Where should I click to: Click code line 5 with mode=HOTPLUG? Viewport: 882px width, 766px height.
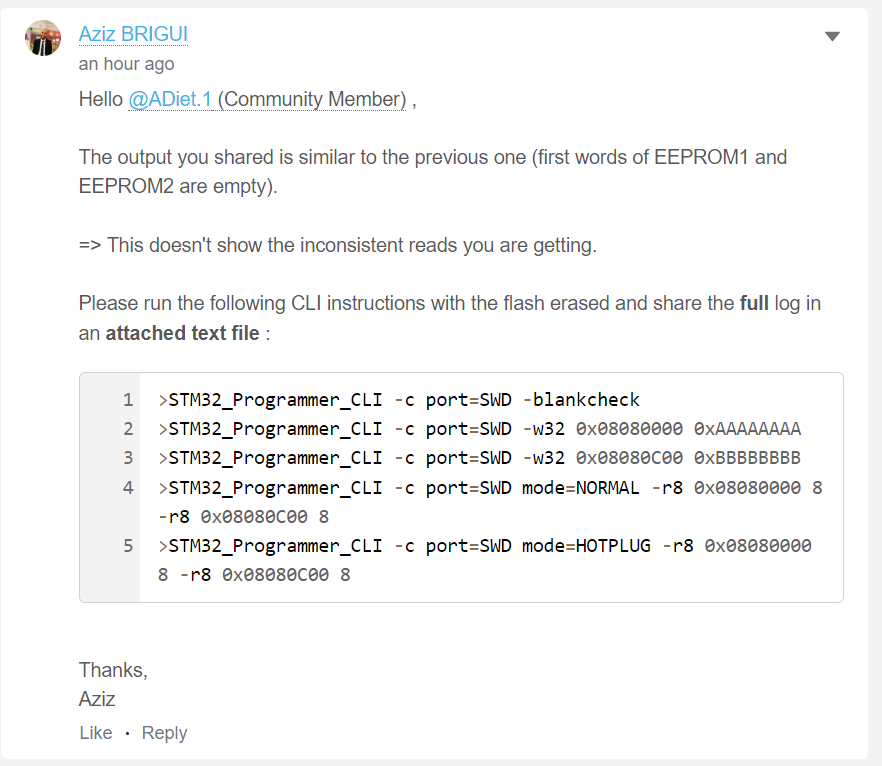(484, 560)
